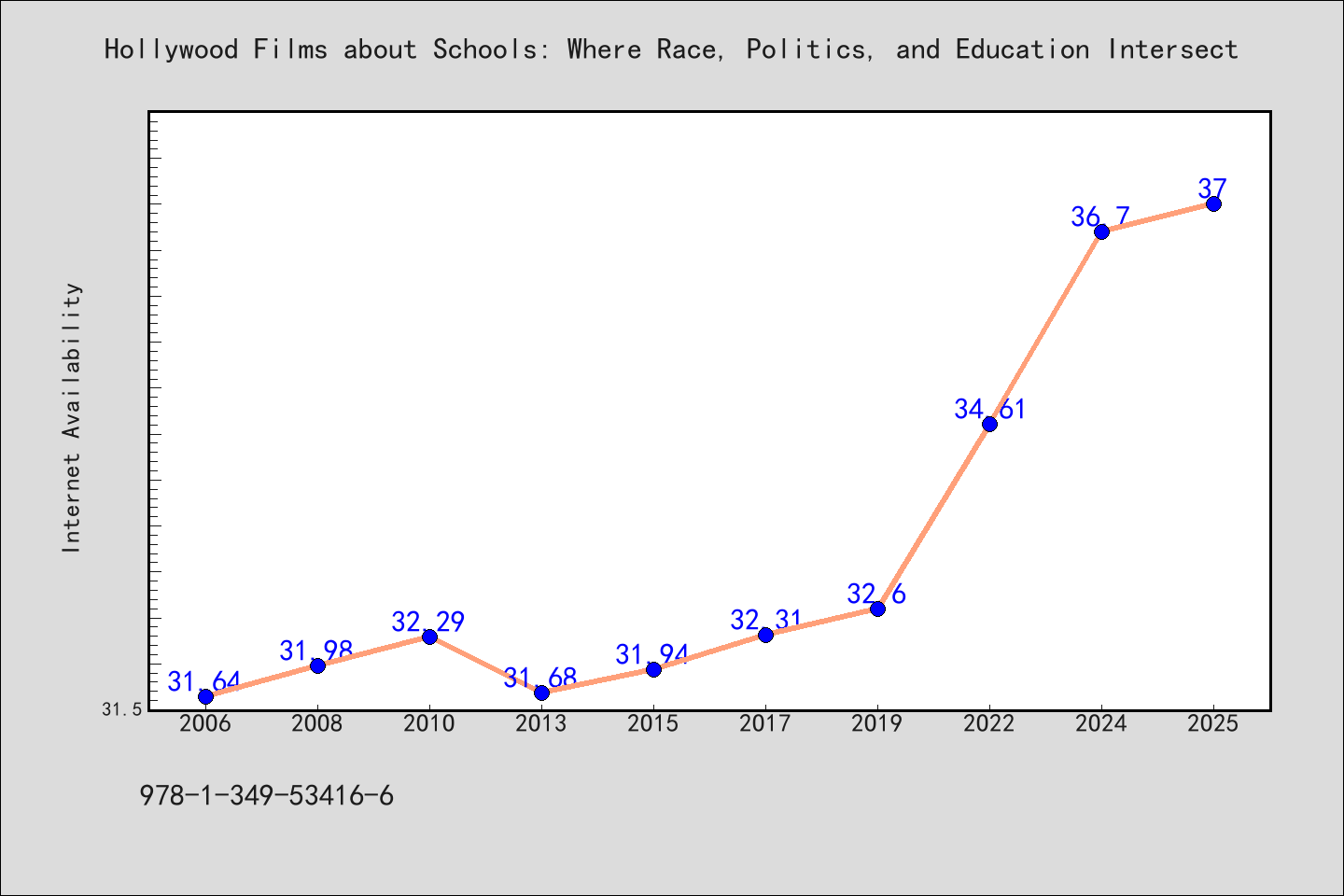Click the 31.94 value label
The width and height of the screenshot is (1344, 896).
click(x=652, y=655)
